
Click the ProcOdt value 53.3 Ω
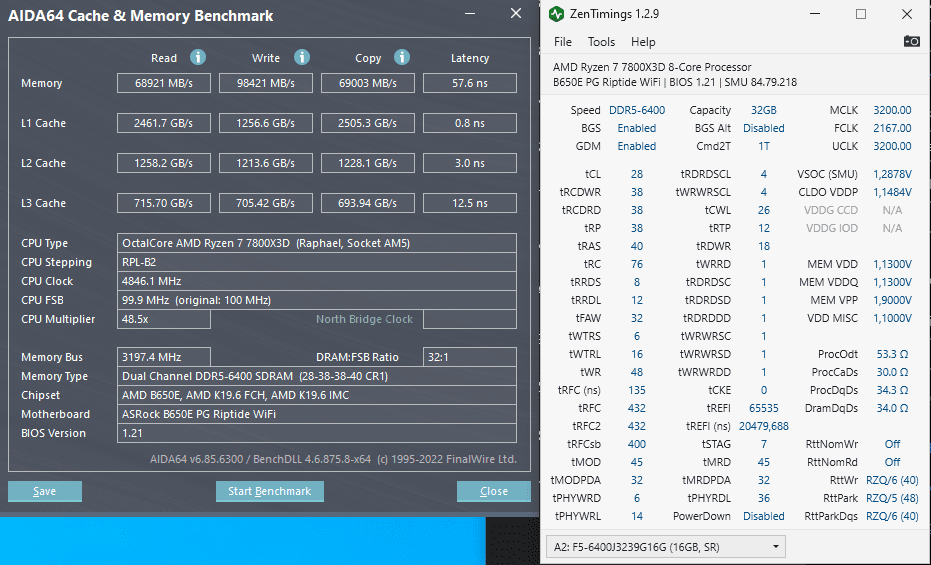[x=892, y=354]
